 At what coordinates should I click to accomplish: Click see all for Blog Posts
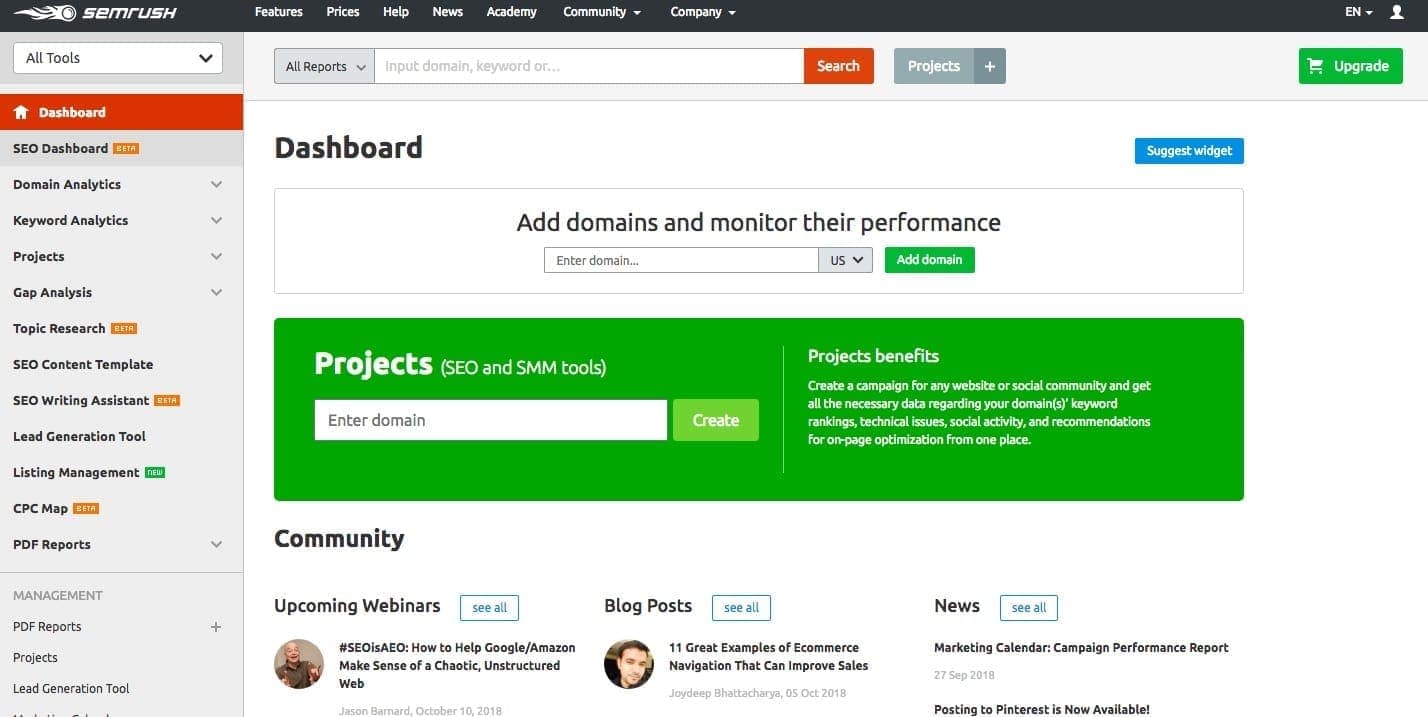pyautogui.click(x=741, y=607)
